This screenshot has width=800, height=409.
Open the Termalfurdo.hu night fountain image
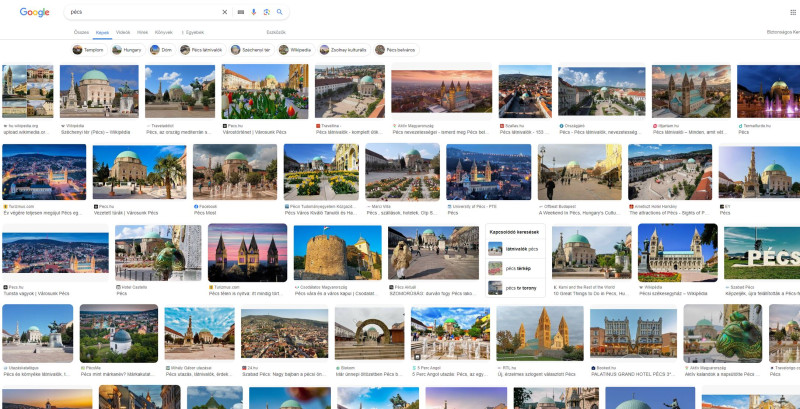(768, 91)
